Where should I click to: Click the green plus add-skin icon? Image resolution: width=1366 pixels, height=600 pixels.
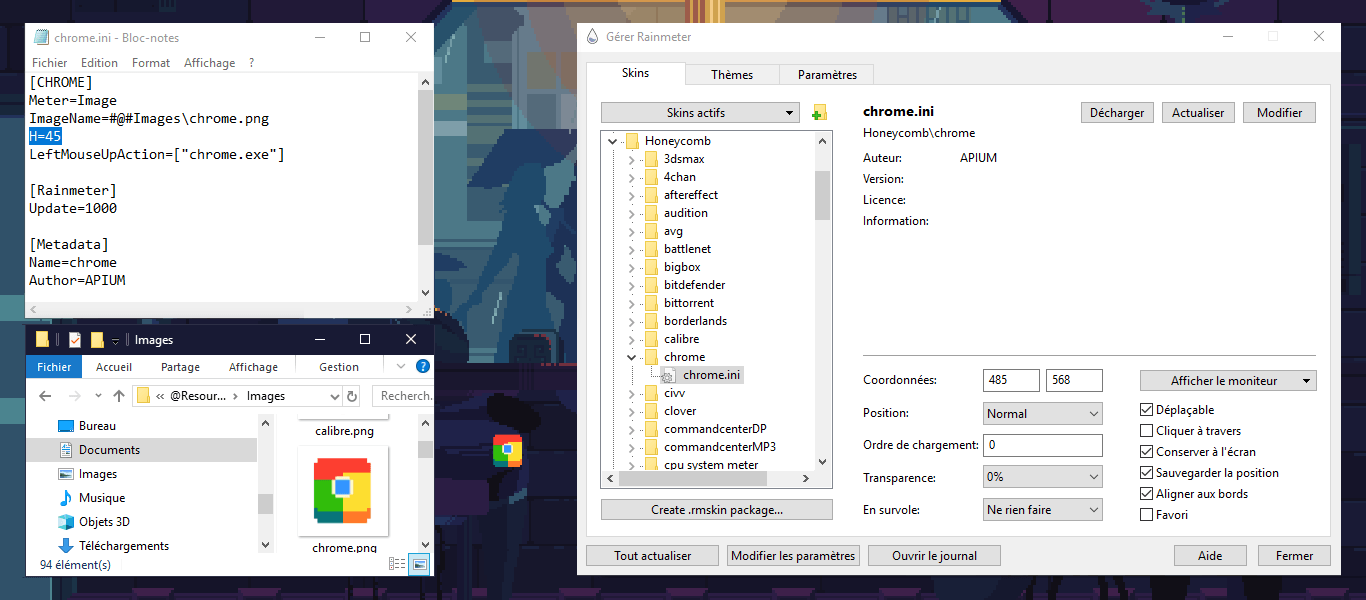tap(820, 113)
